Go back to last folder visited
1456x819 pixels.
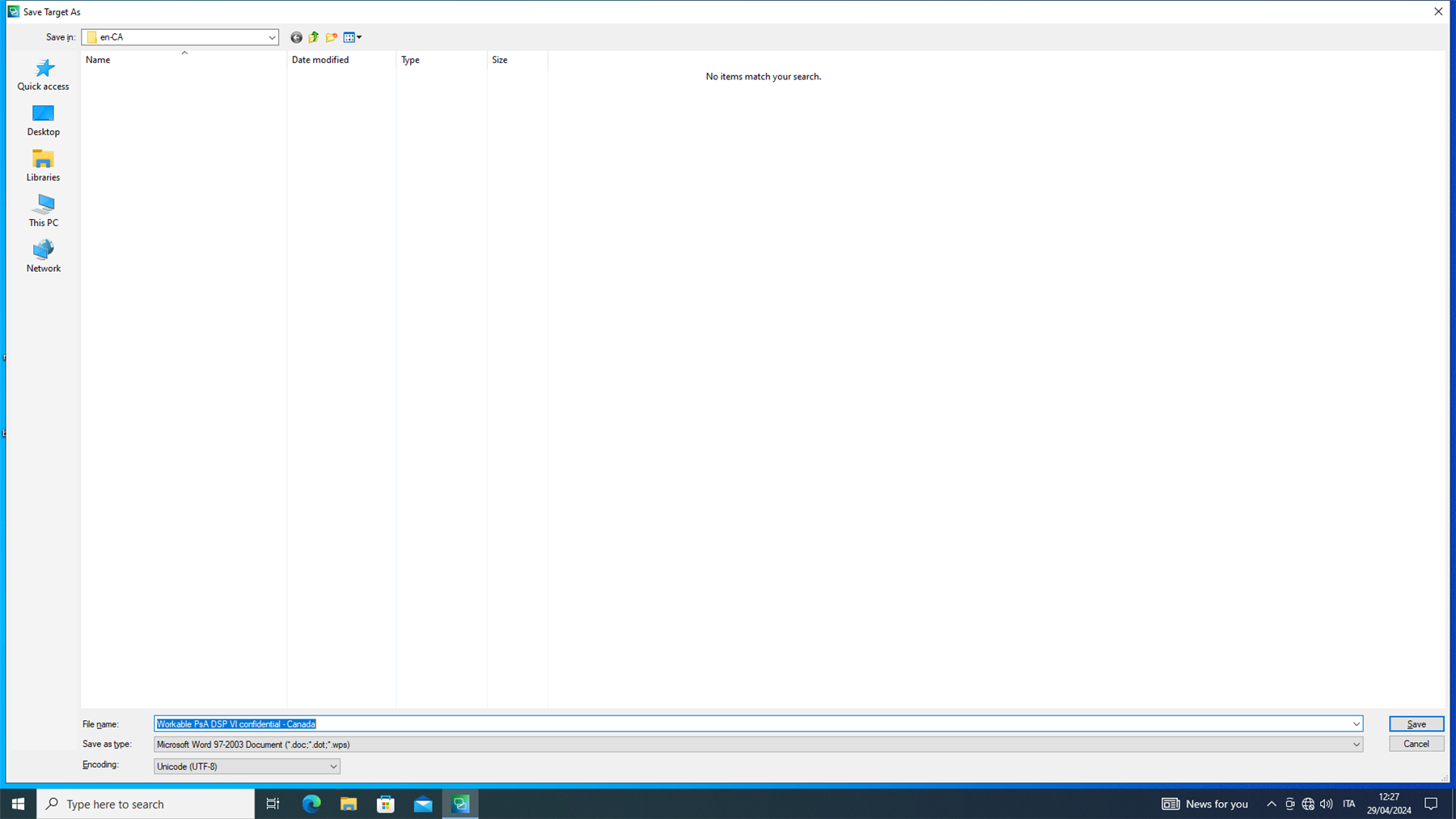point(296,37)
